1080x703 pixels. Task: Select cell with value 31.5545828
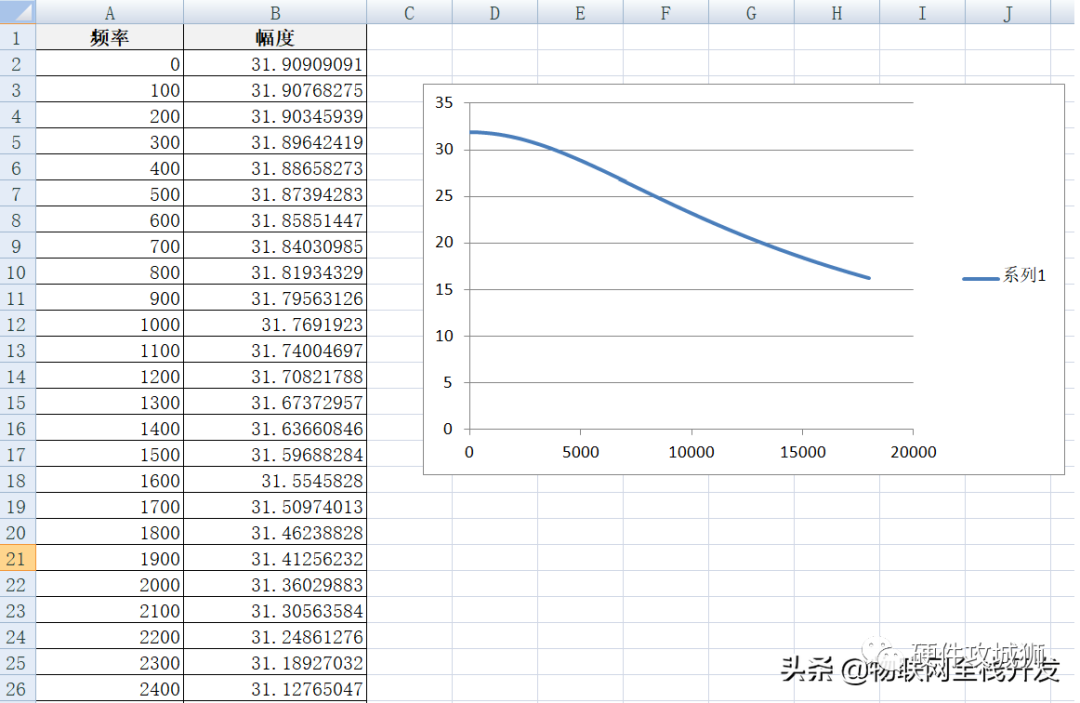(275, 481)
